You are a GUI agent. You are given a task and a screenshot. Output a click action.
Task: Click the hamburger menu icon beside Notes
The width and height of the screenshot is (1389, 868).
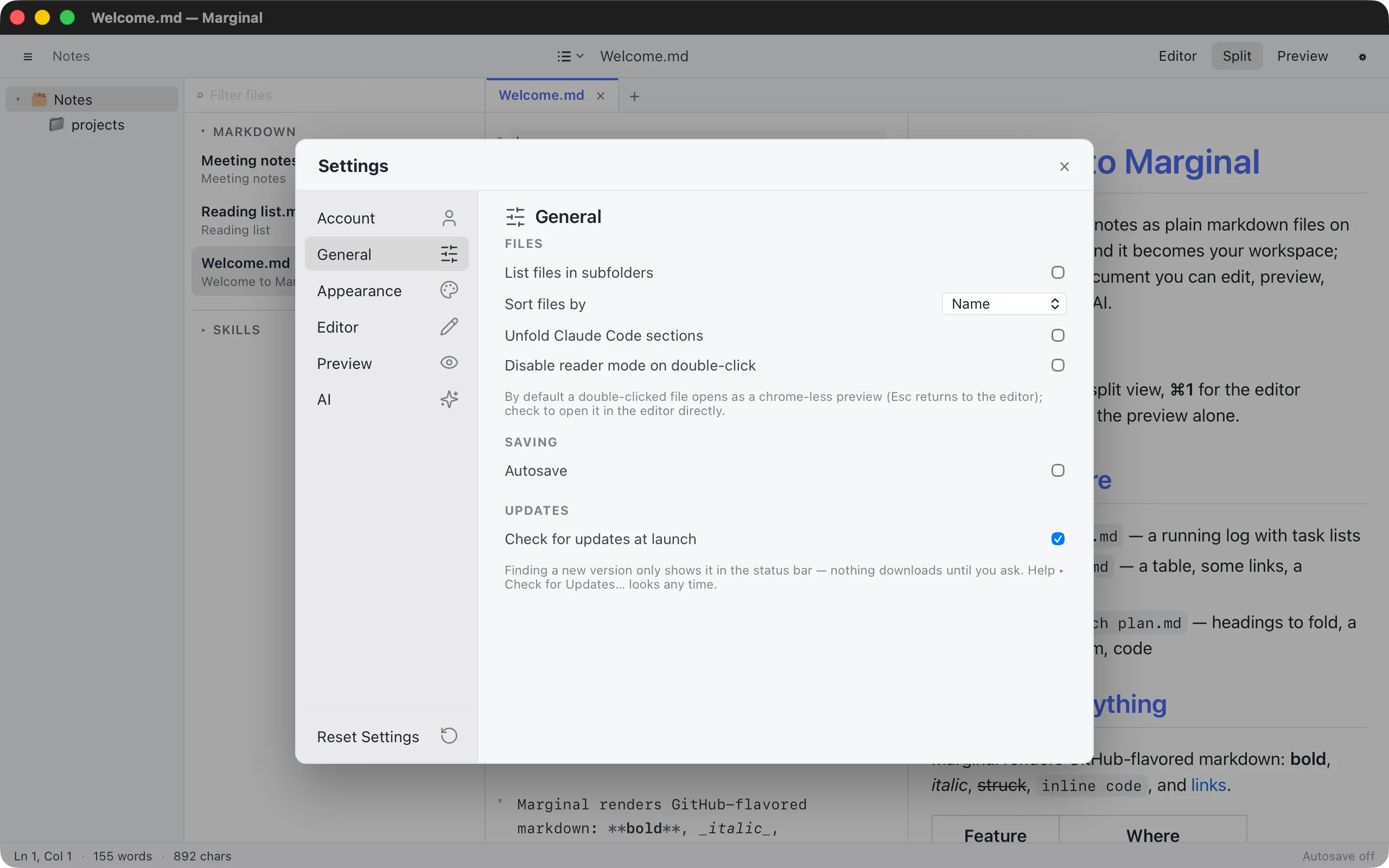28,56
